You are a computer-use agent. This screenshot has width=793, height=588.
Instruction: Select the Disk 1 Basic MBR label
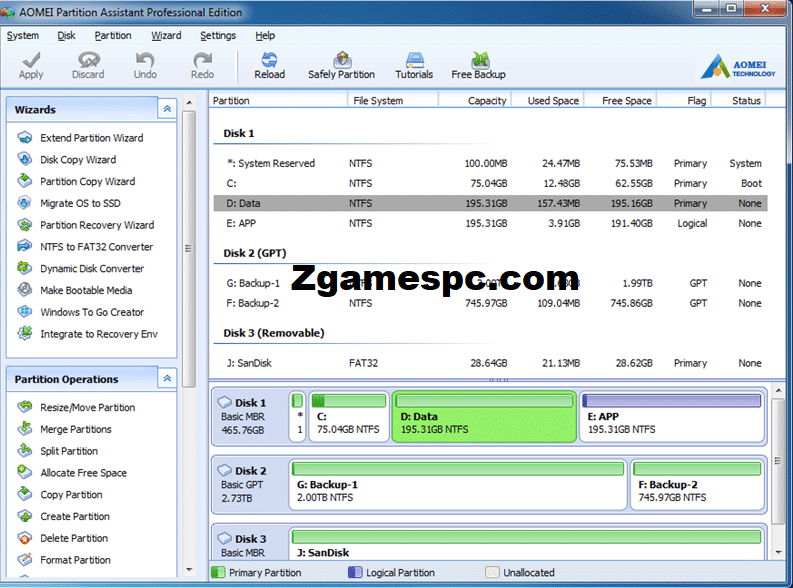(x=249, y=416)
